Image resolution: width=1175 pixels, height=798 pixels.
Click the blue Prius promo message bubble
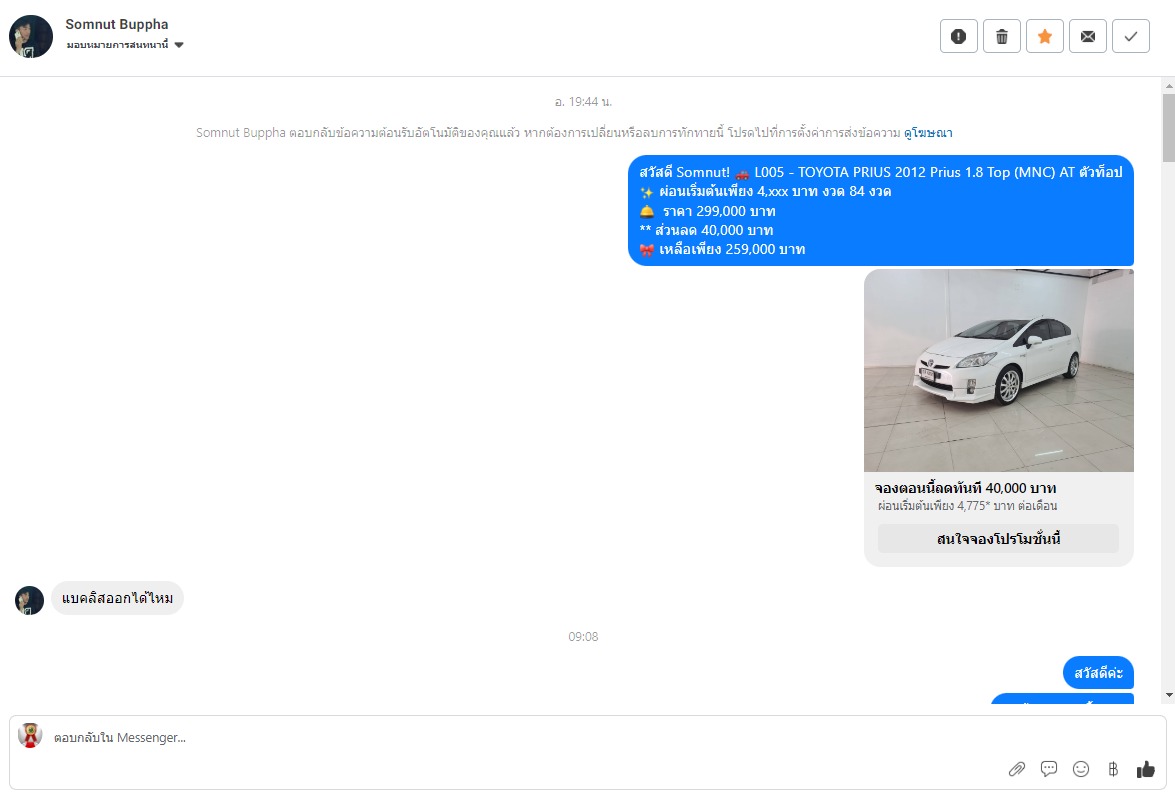(x=881, y=211)
